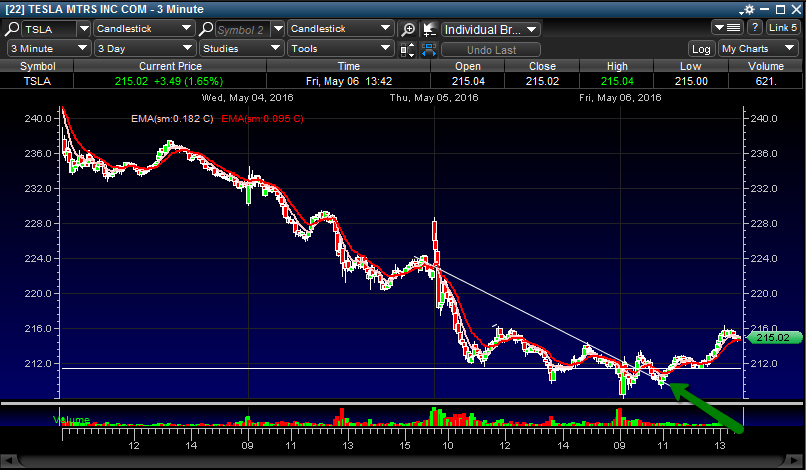Click the zoom-in magnifier toolbar icon
The image size is (806, 470).
click(408, 29)
